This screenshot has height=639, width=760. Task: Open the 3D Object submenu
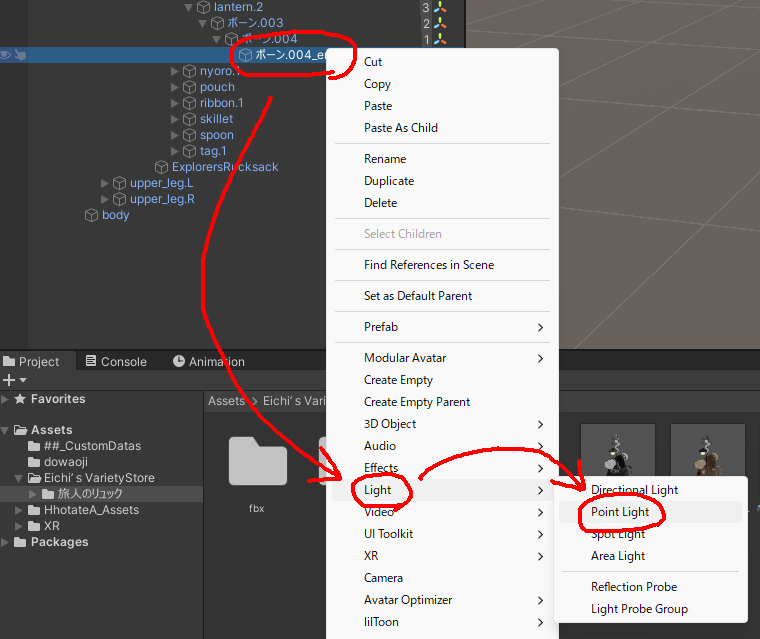point(392,424)
